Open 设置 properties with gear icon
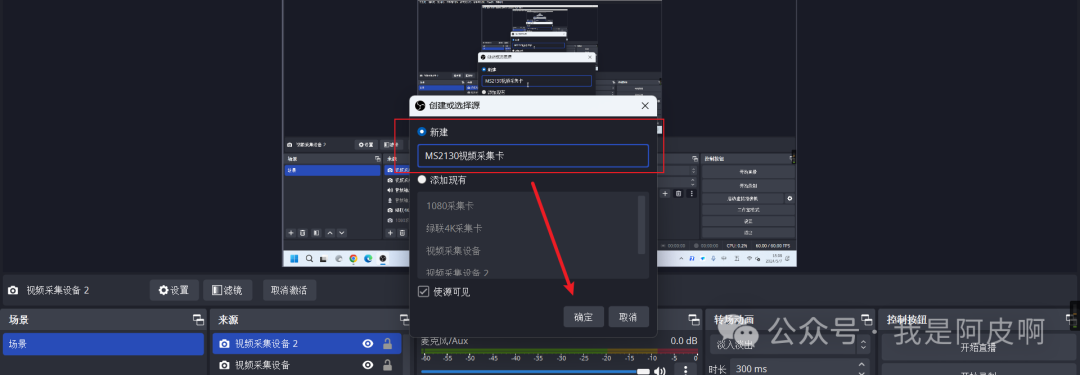This screenshot has height=375, width=1080. 174,290
